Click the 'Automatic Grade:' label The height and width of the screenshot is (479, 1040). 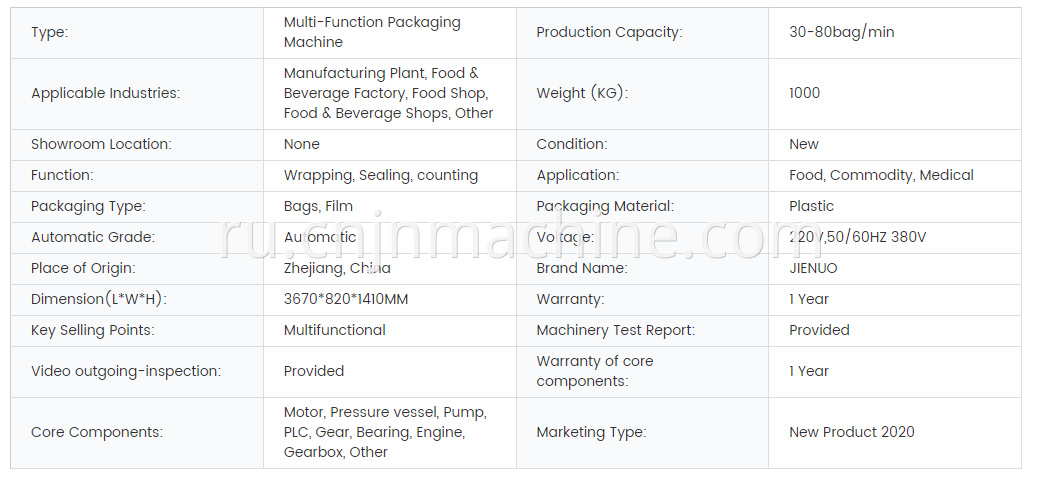[x=93, y=238]
